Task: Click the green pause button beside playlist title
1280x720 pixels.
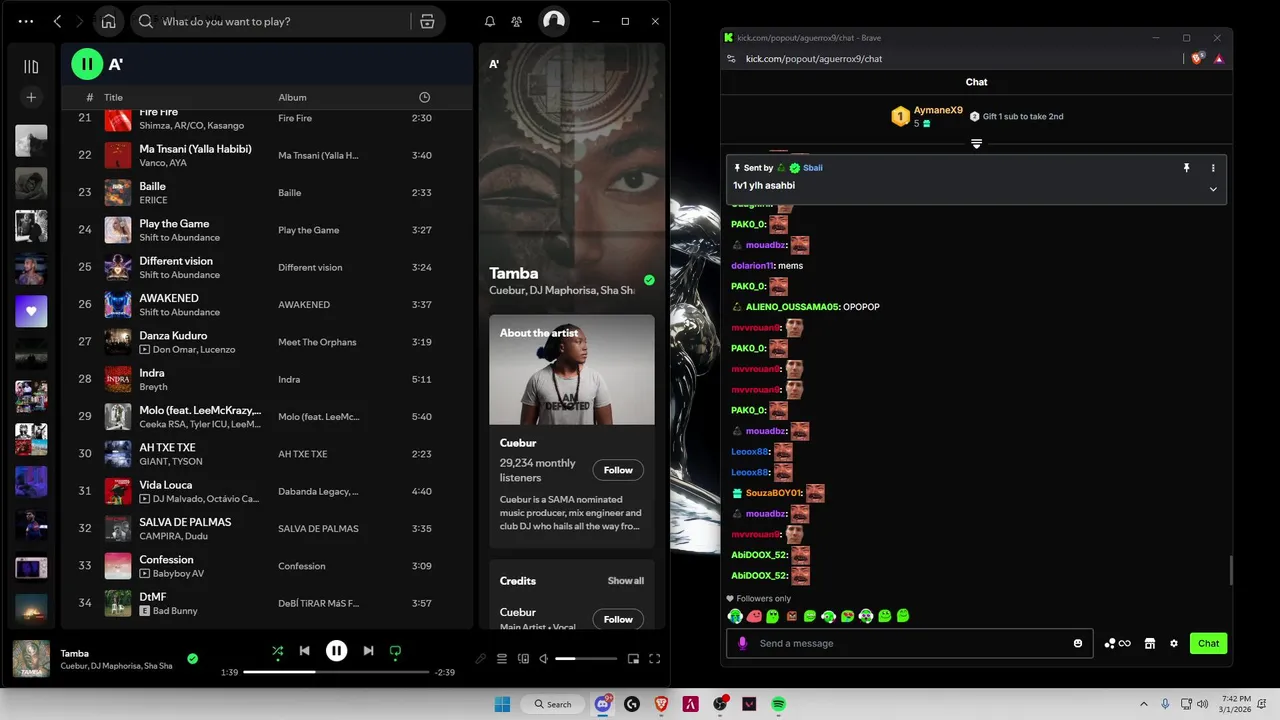Action: [87, 64]
